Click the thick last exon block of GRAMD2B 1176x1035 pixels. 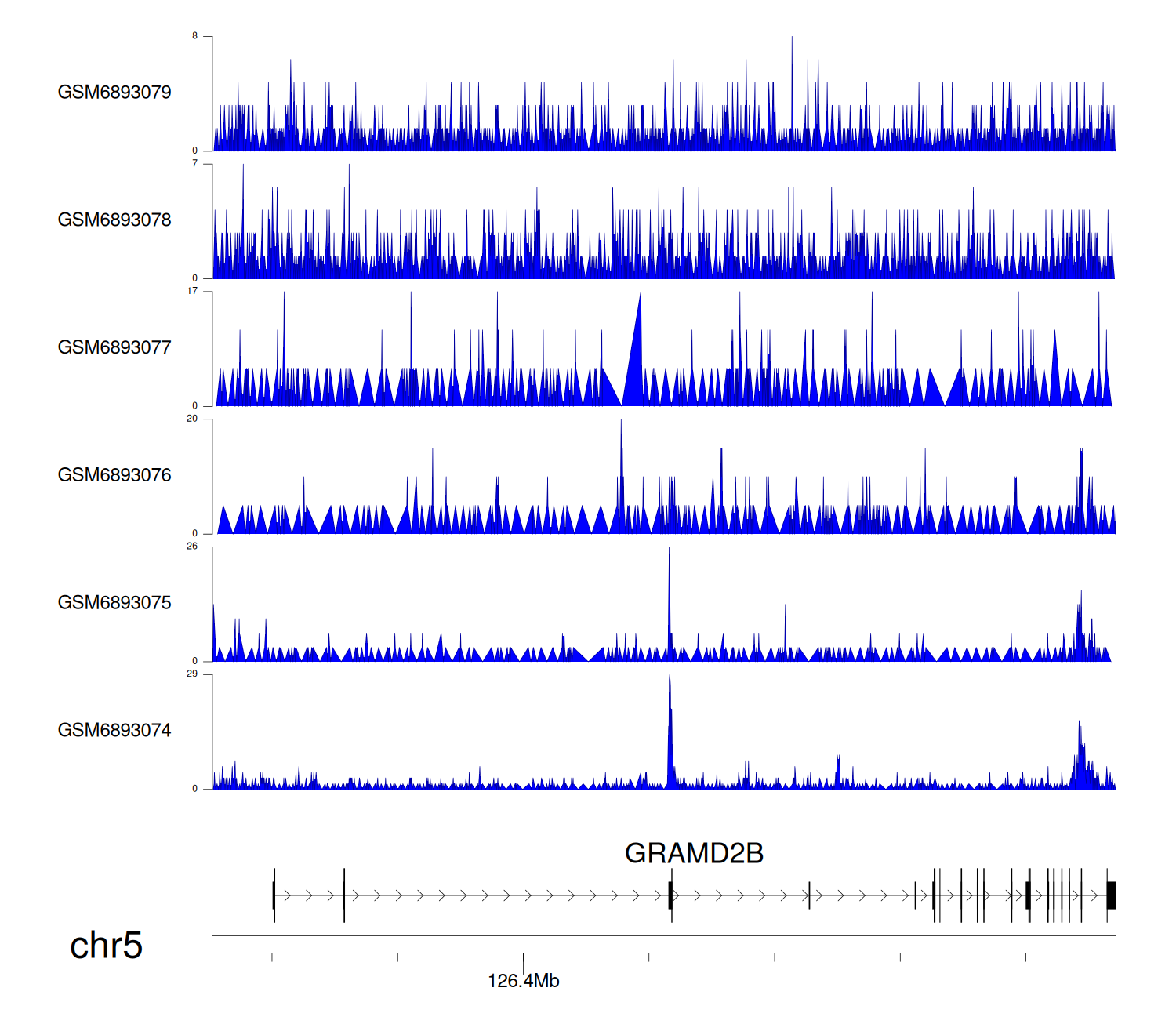(1111, 895)
